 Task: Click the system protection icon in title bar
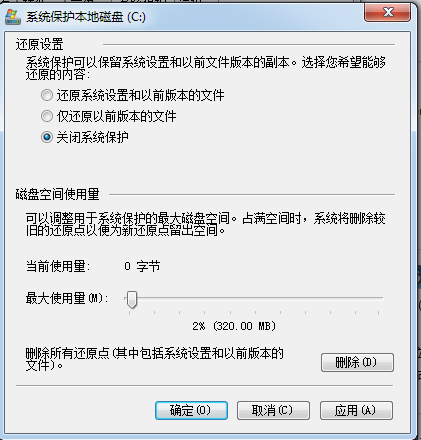point(13,17)
